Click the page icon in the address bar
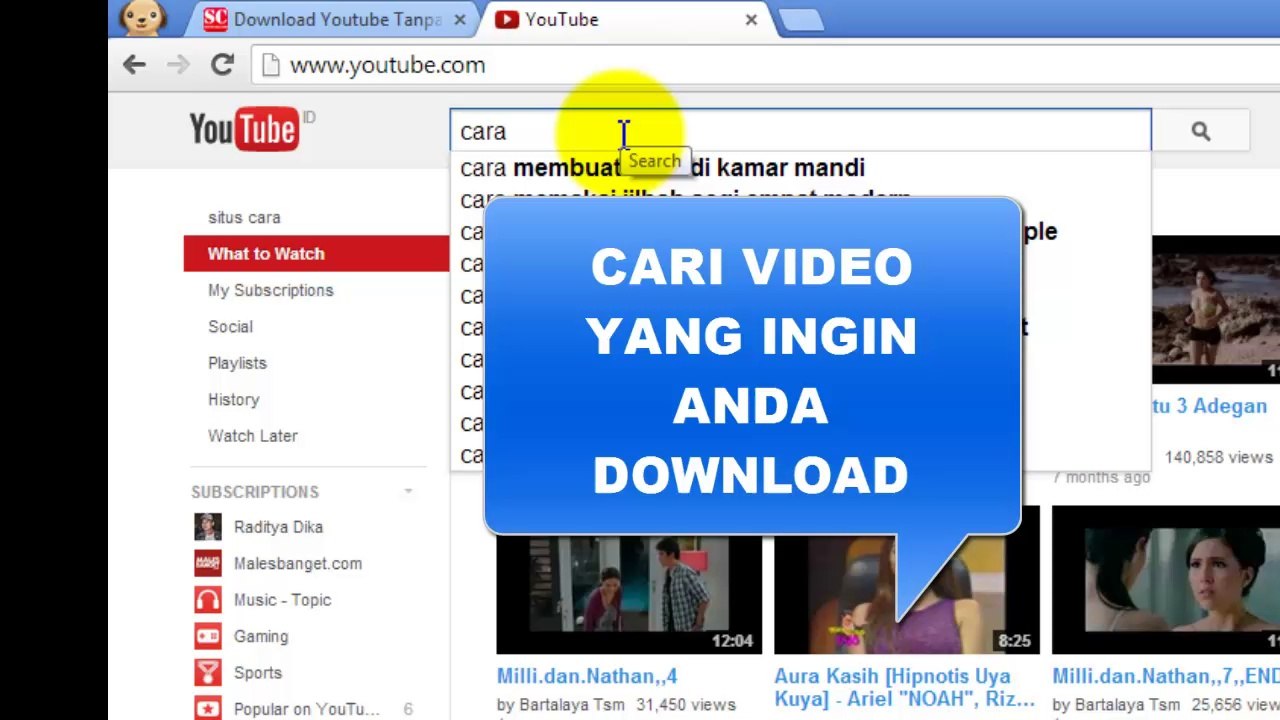 pos(269,65)
